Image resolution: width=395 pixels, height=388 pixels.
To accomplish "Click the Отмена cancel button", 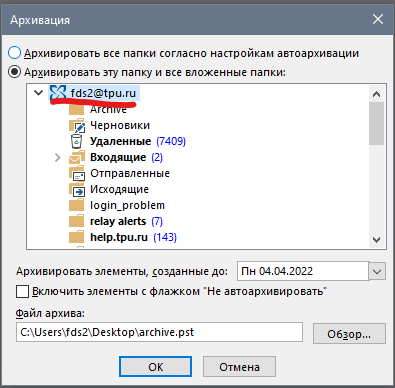I will point(239,367).
